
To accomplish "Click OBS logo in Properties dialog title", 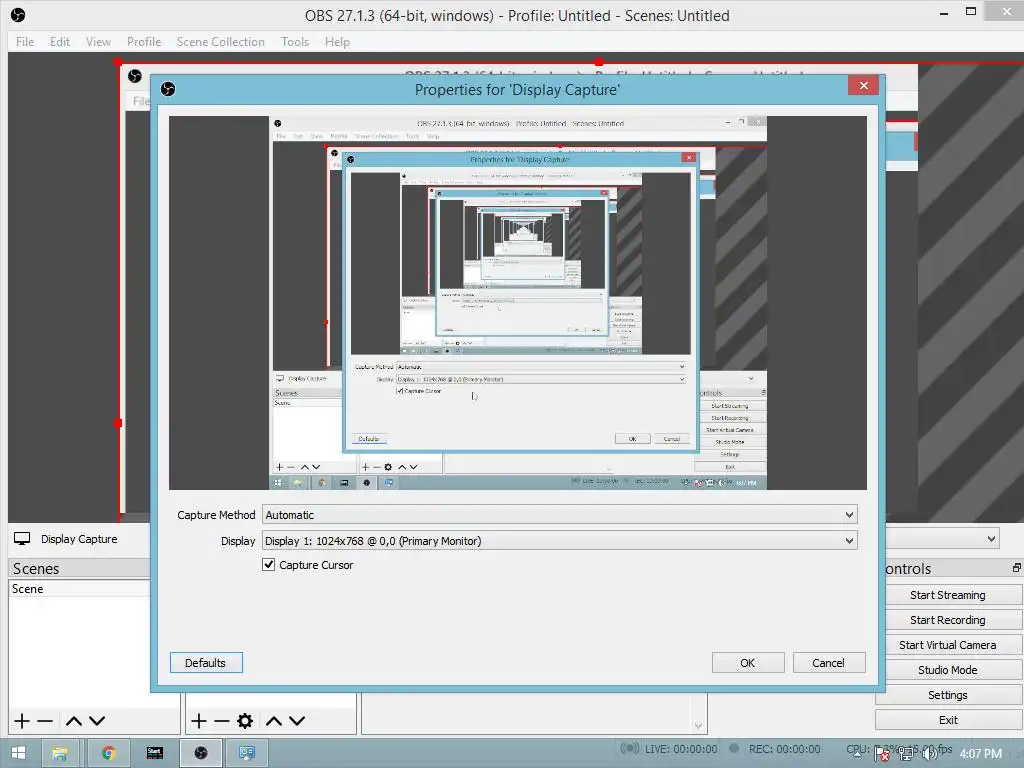I will tap(168, 89).
